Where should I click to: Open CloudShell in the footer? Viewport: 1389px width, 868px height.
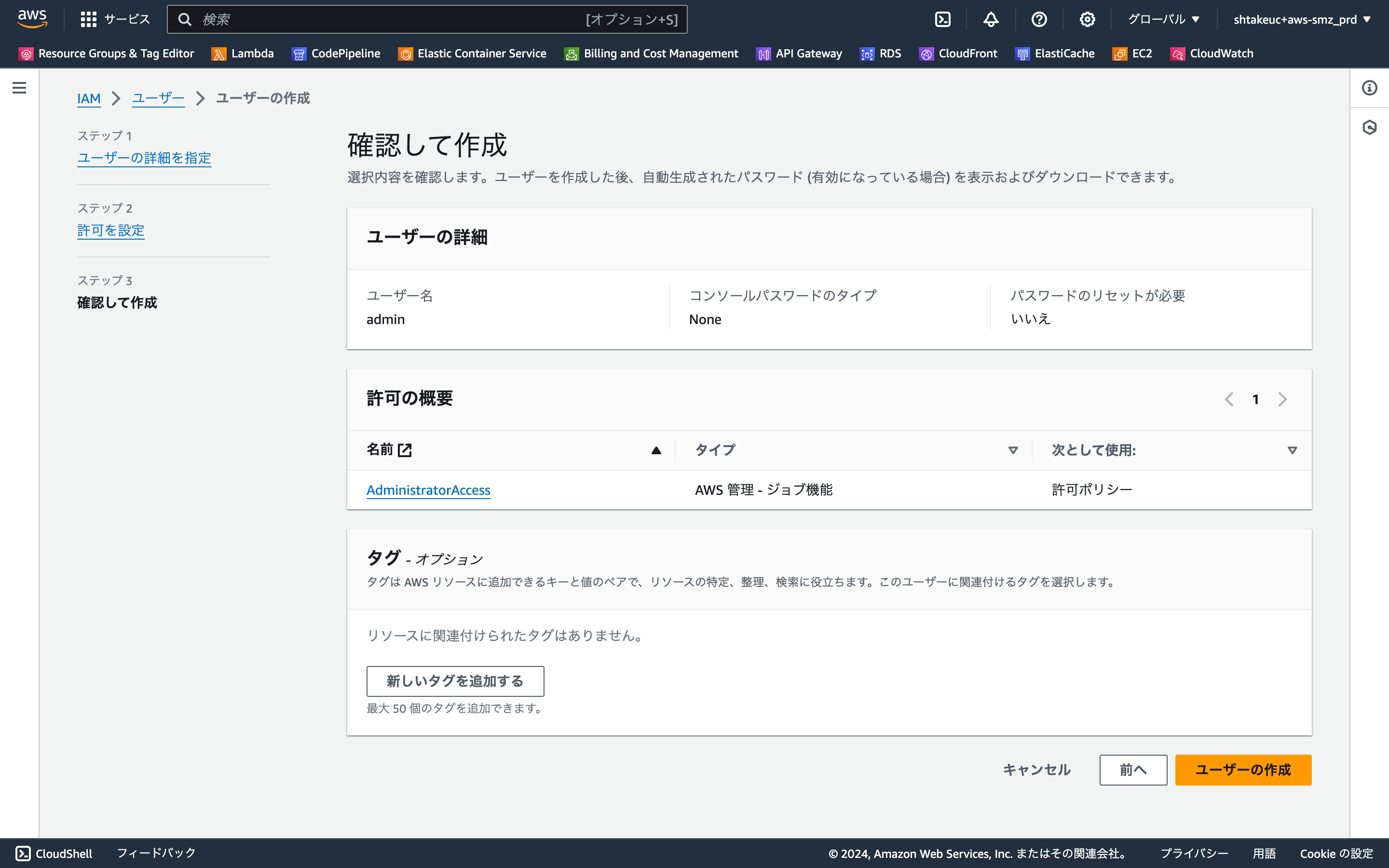tap(54, 854)
